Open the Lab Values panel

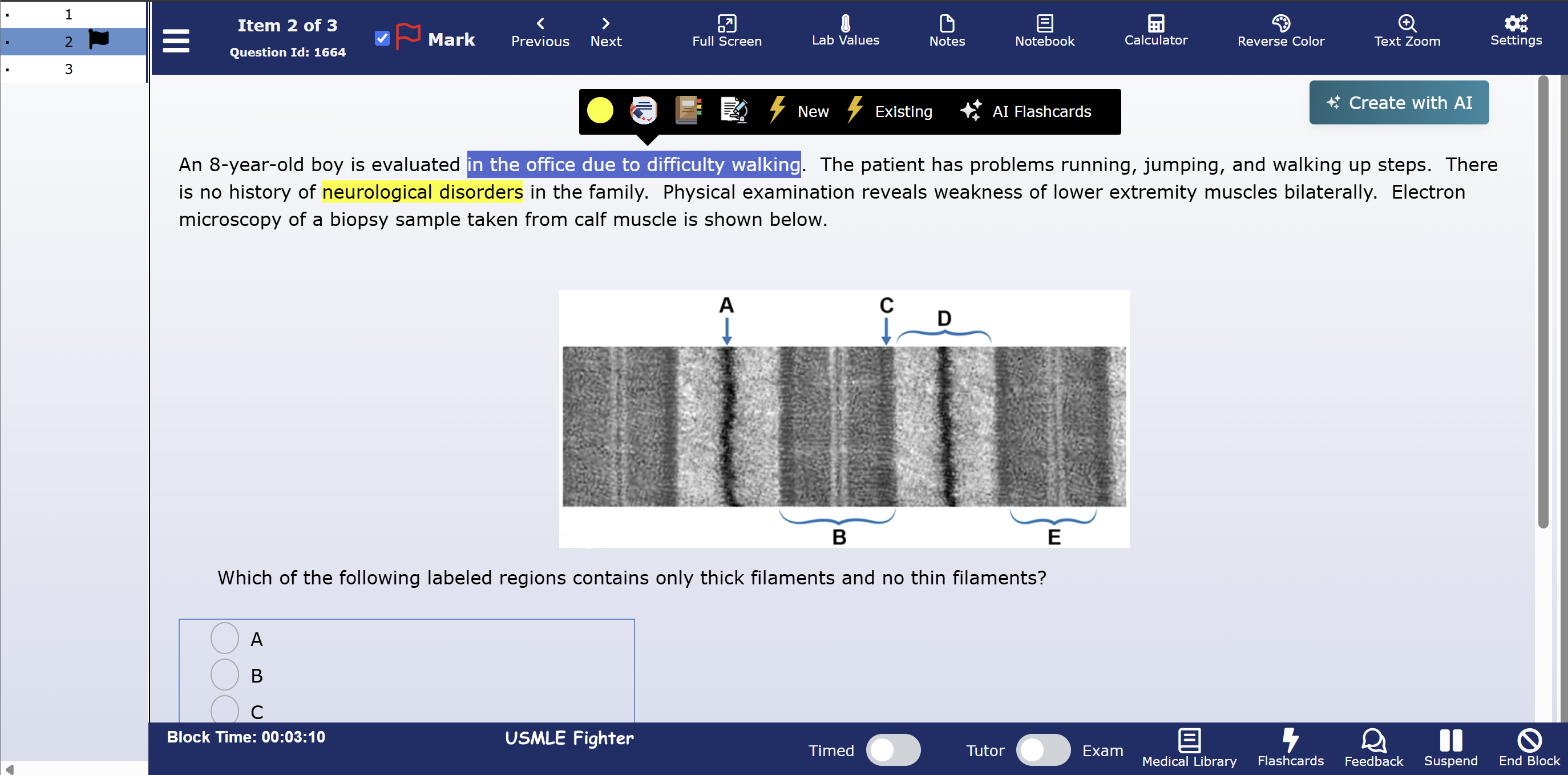pyautogui.click(x=845, y=30)
